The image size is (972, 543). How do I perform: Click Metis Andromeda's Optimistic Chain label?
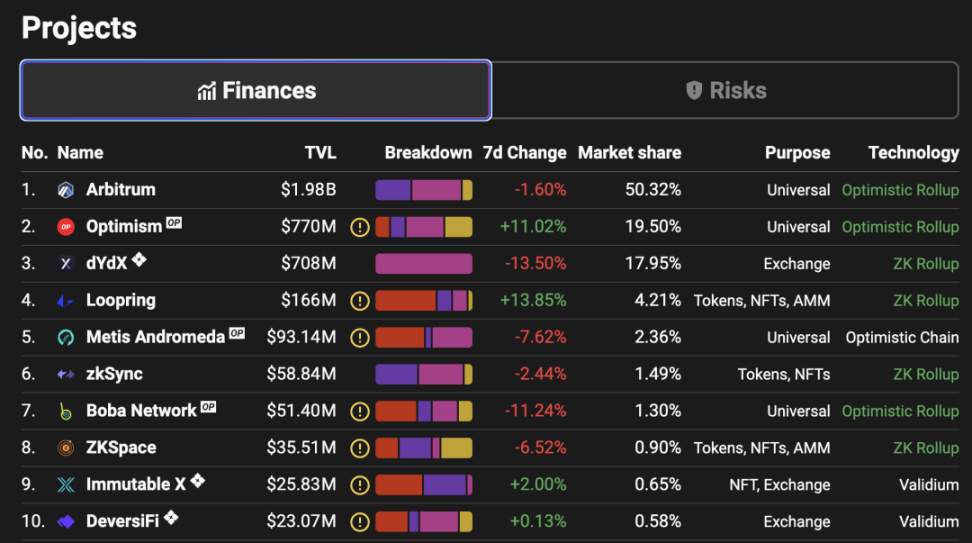(x=902, y=338)
